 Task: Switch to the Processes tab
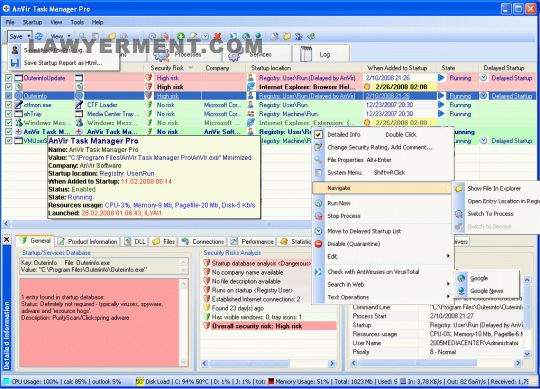click(185, 54)
